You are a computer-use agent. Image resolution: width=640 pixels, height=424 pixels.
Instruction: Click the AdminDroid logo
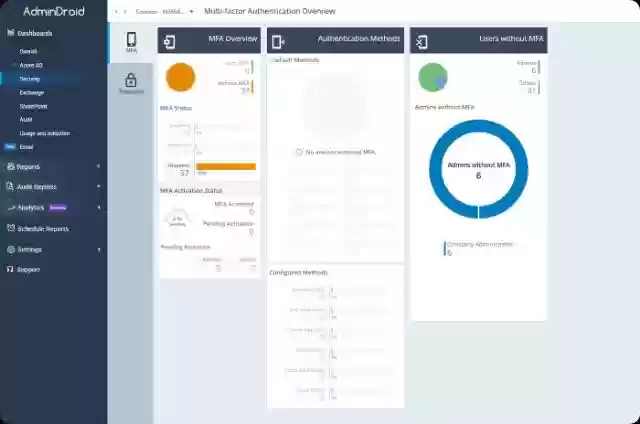54,11
